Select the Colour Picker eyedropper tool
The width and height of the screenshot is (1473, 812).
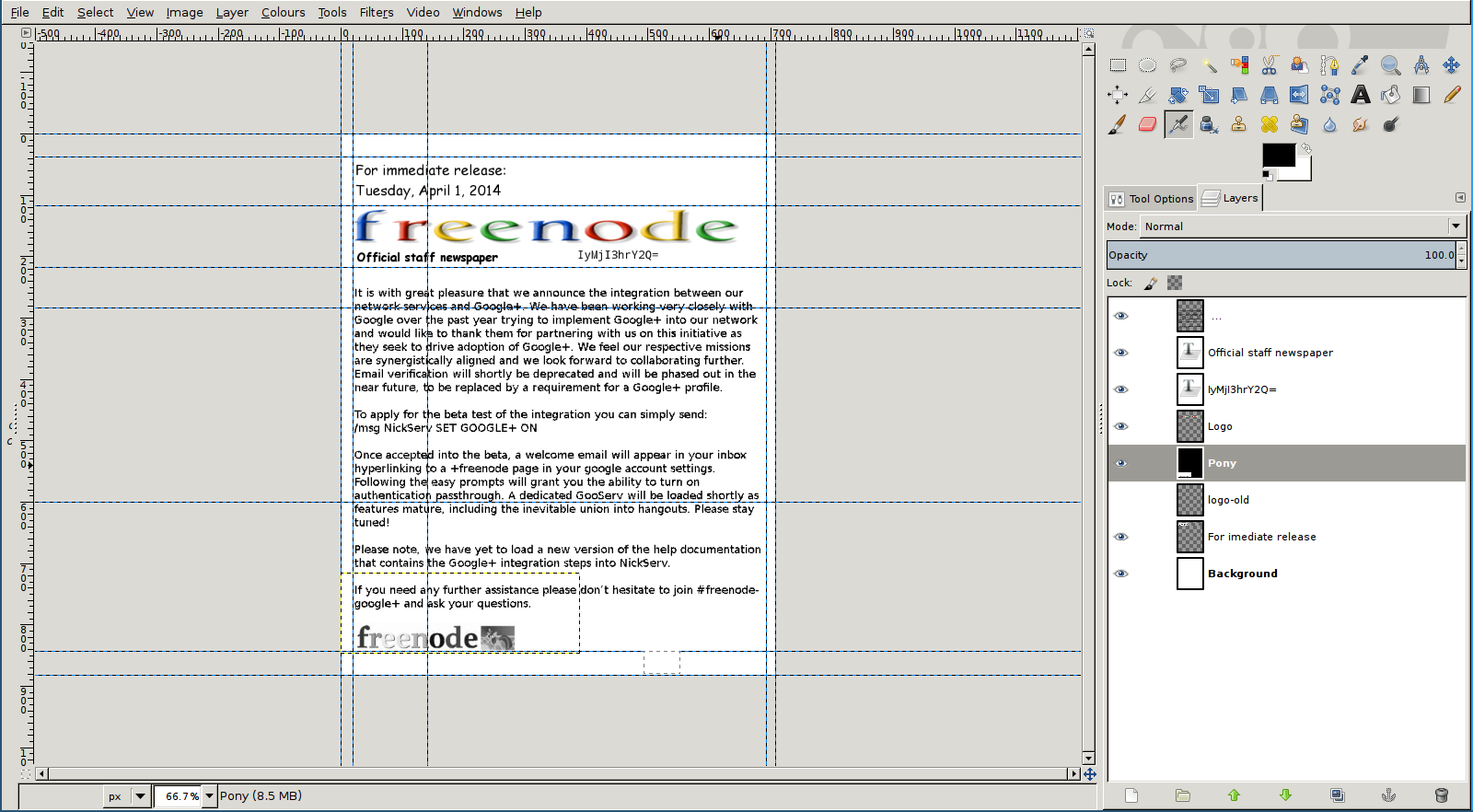click(1360, 65)
